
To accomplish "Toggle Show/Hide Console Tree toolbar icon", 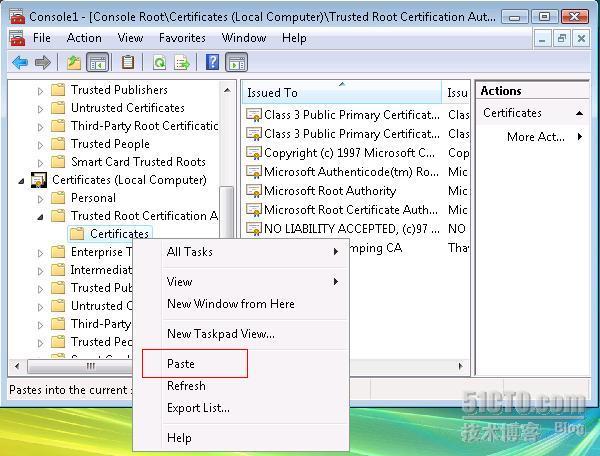I will click(x=98, y=62).
